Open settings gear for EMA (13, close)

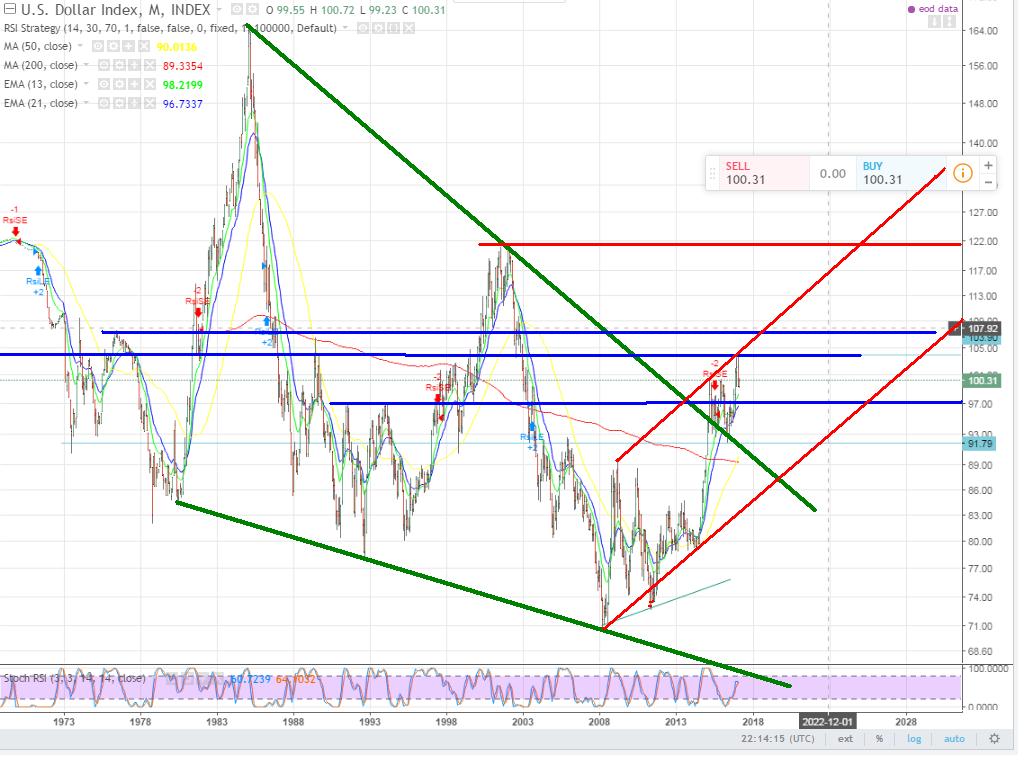pos(119,84)
